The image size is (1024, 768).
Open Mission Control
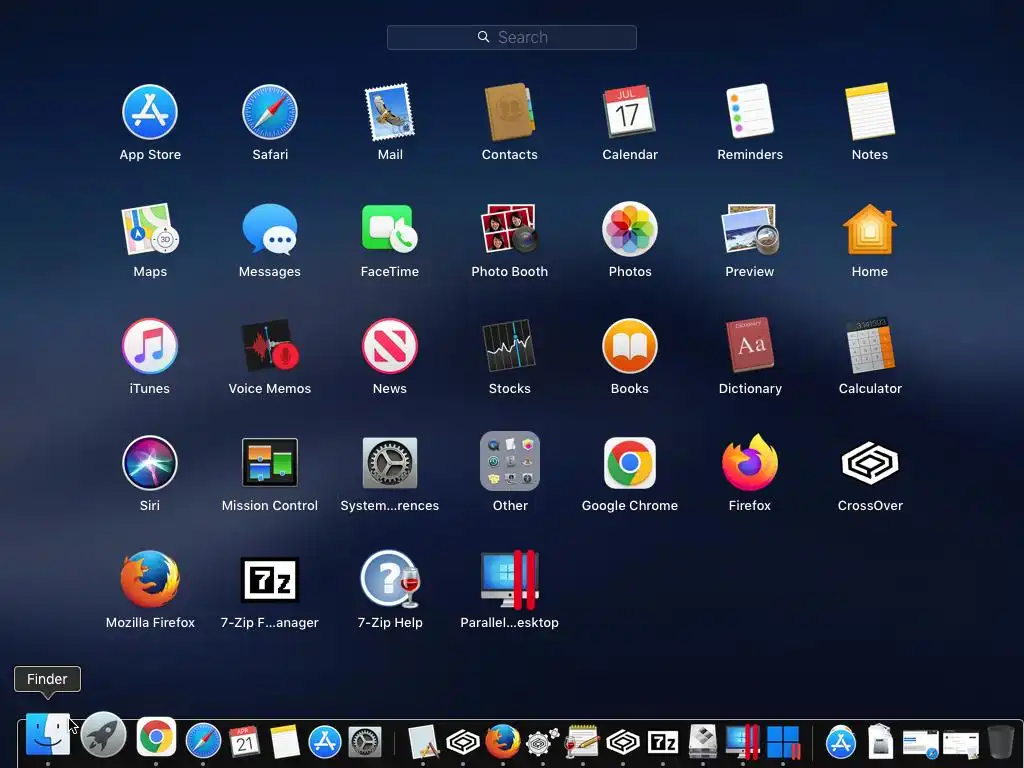(270, 463)
